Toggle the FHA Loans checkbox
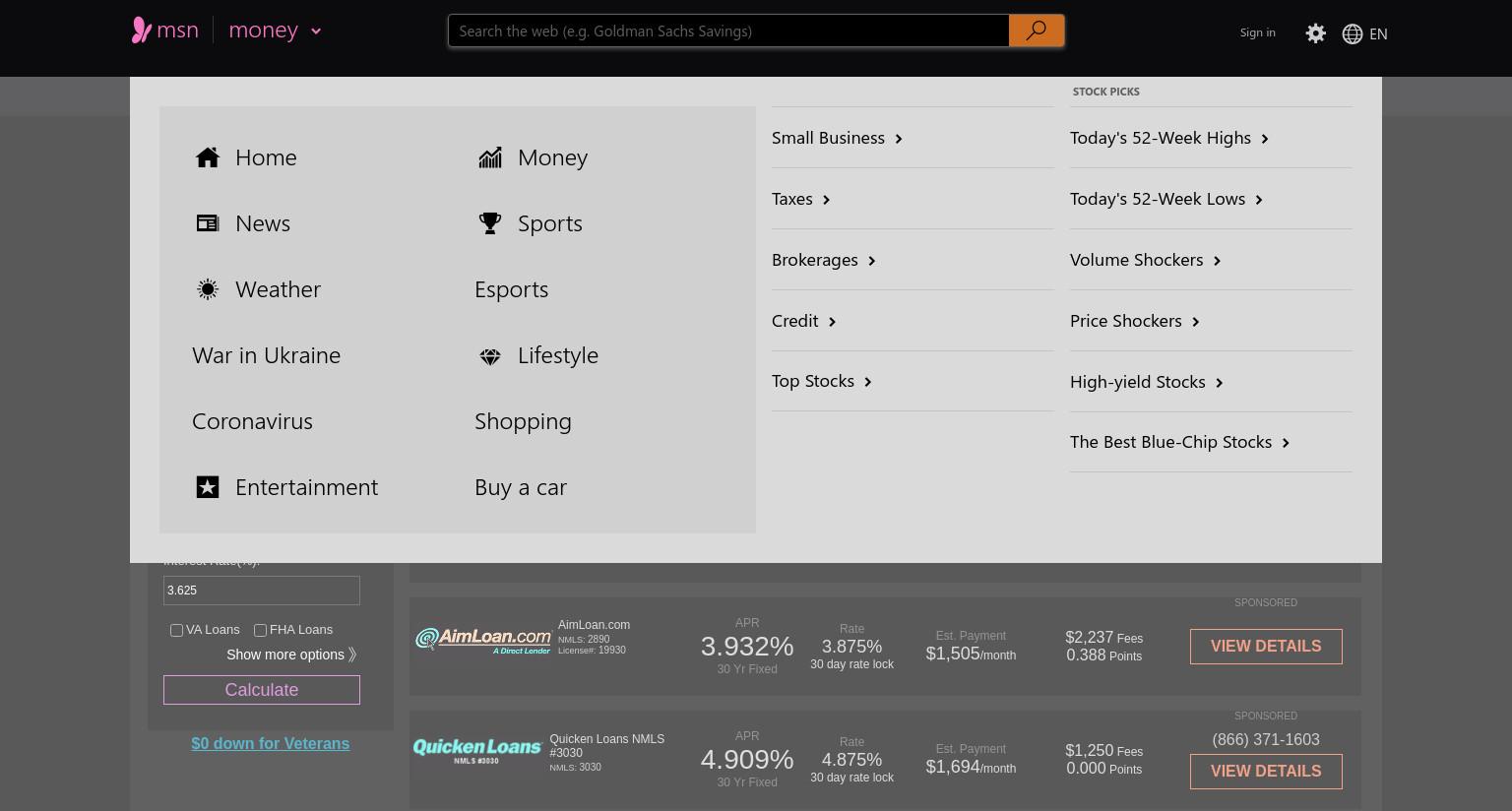Screen dimensions: 1512x811 click(x=260, y=630)
